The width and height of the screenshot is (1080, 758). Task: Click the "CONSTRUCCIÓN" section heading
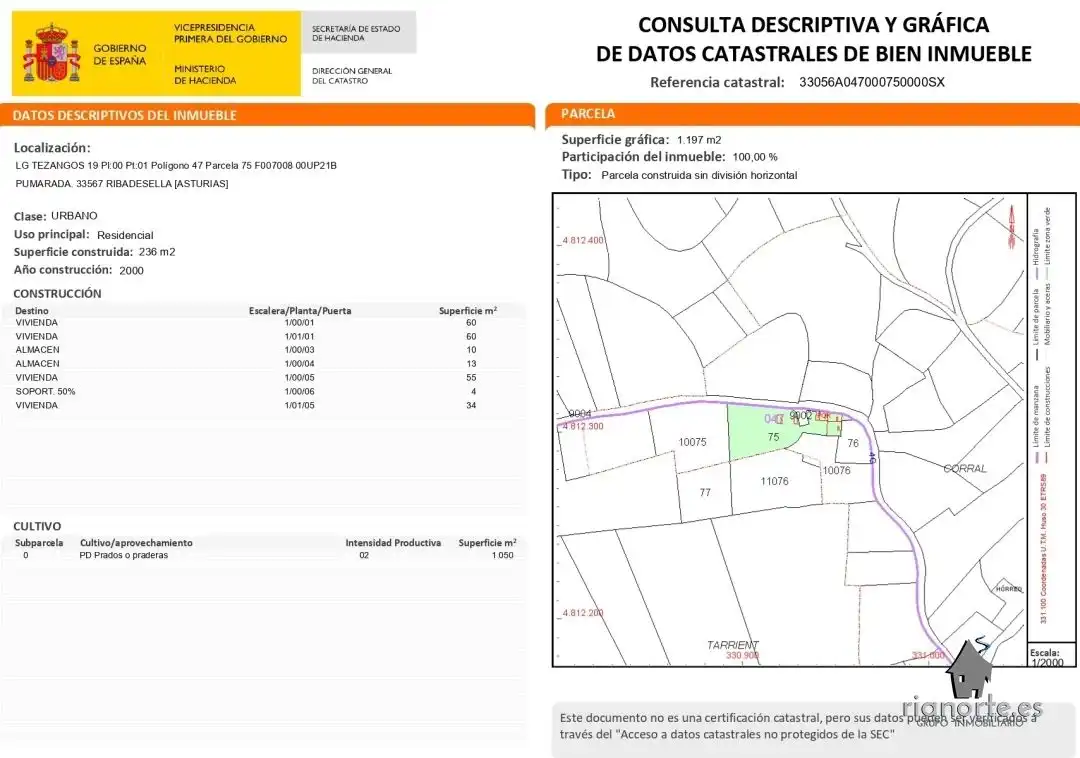coord(57,293)
